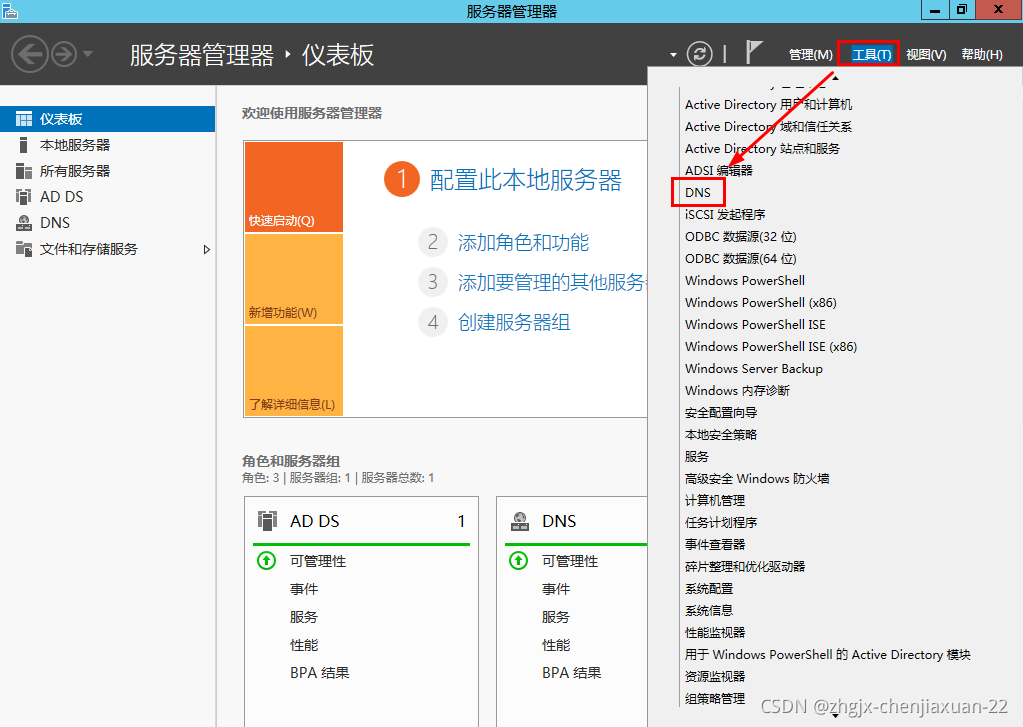The height and width of the screenshot is (727, 1023).
Task: Expand 文件和存储服务 submenu arrow
Action: tap(206, 249)
